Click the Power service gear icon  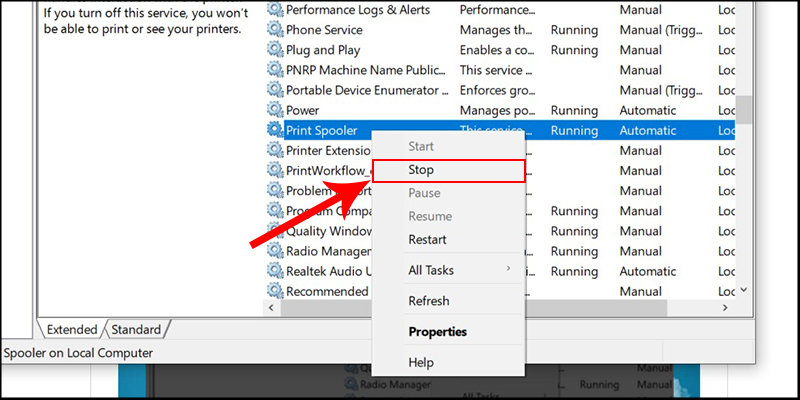click(275, 110)
